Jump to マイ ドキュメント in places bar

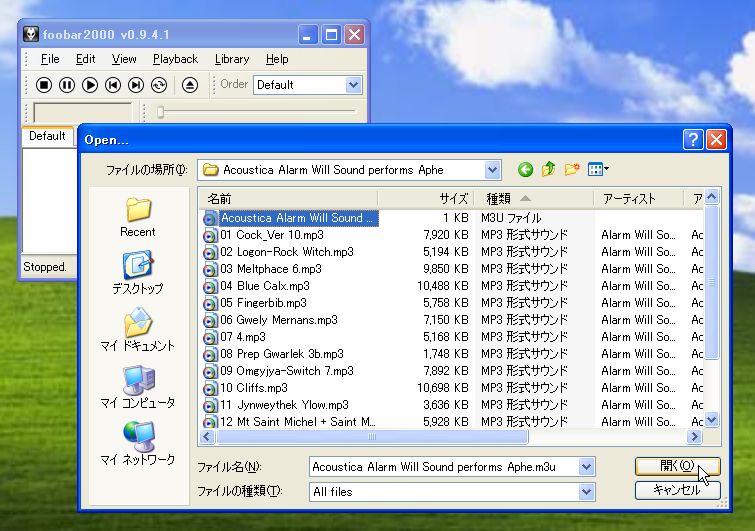point(138,329)
